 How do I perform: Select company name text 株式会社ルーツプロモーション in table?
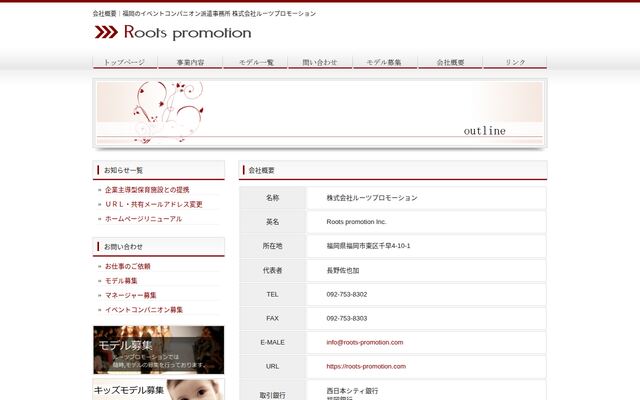tap(372, 198)
